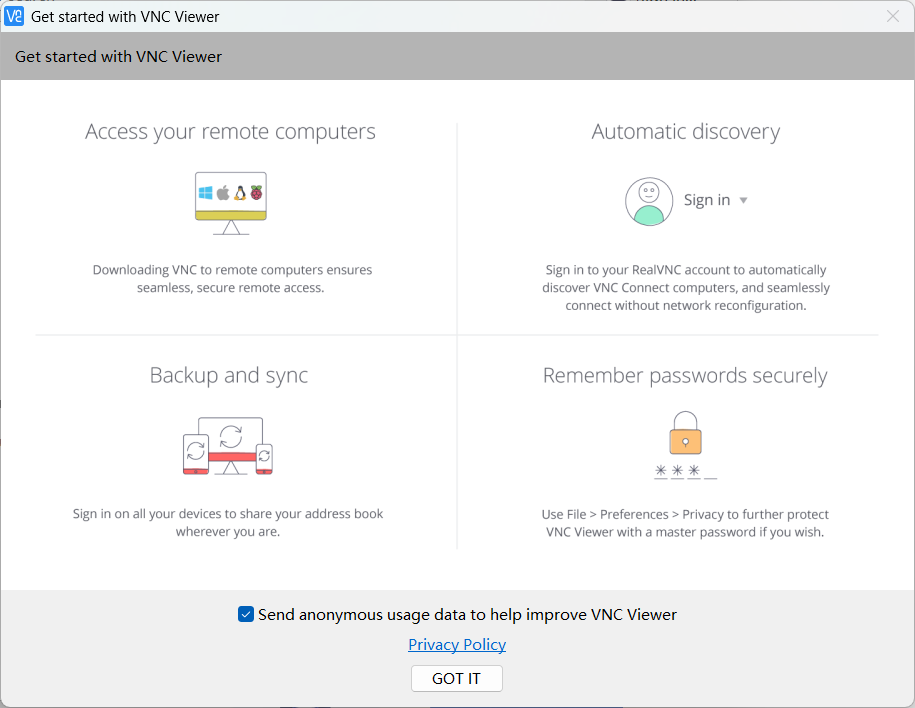Dismiss the dialog with GOT IT
The image size is (915, 708).
point(457,678)
